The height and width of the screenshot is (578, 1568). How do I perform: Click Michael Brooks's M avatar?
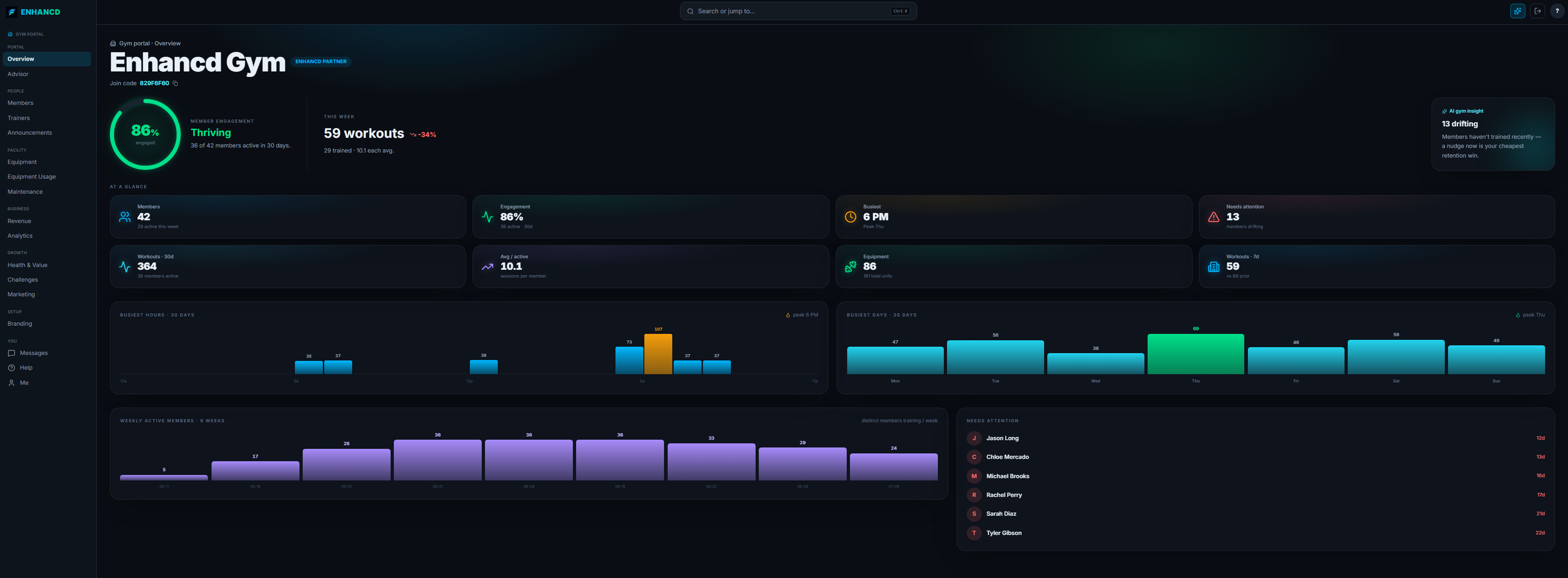pyautogui.click(x=974, y=476)
